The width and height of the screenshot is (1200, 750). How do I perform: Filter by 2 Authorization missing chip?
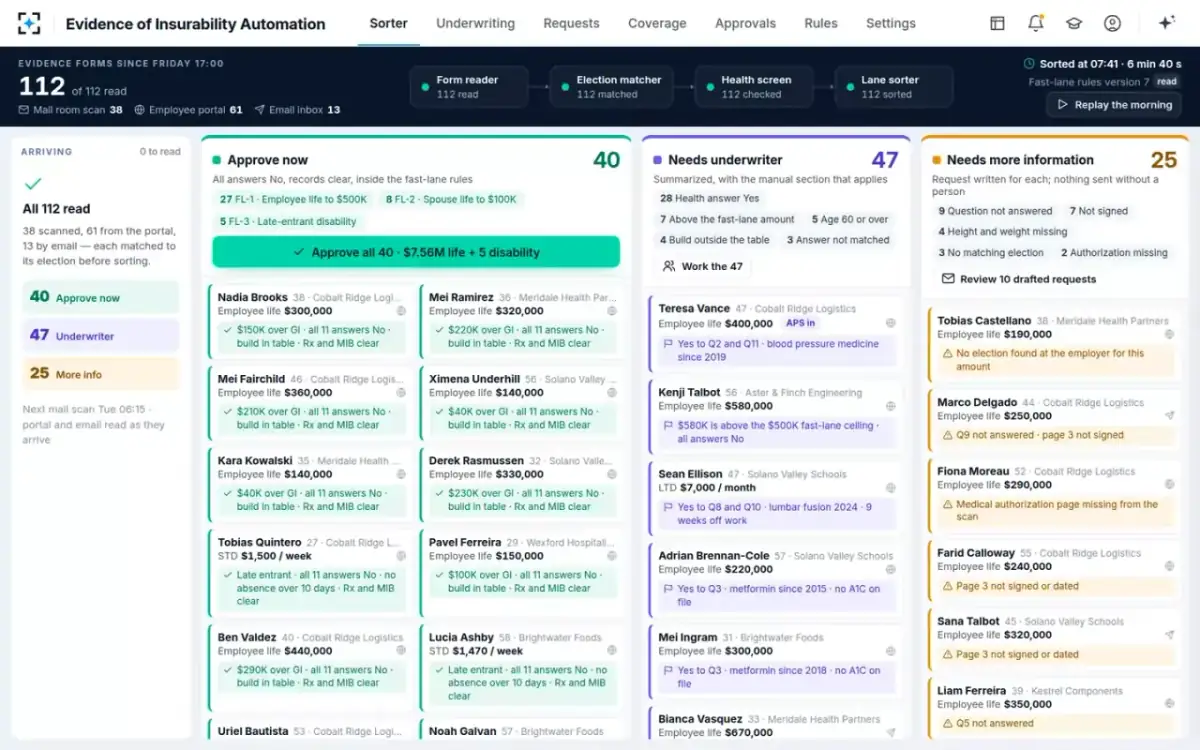1114,253
